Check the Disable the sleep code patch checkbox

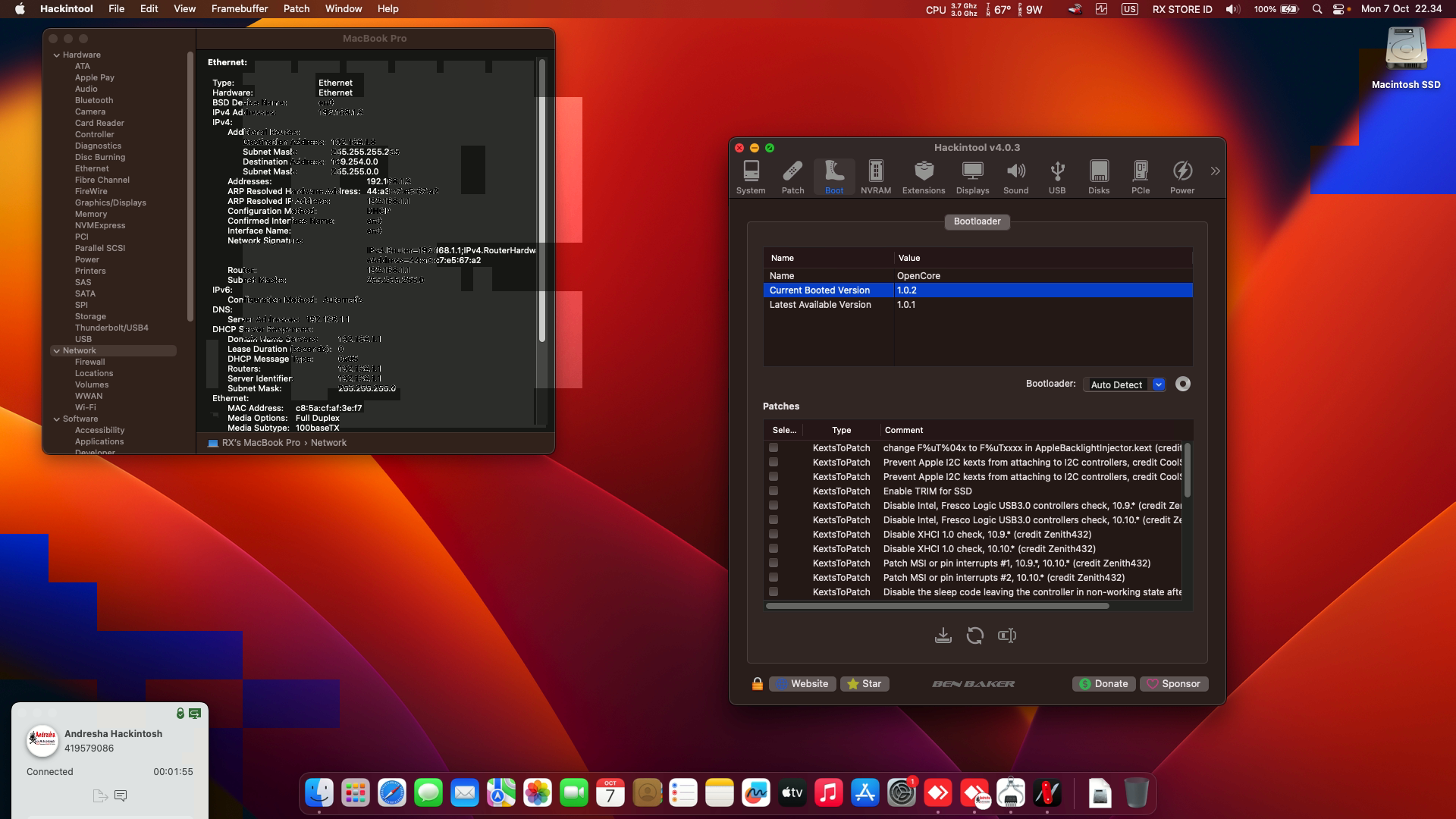point(773,592)
